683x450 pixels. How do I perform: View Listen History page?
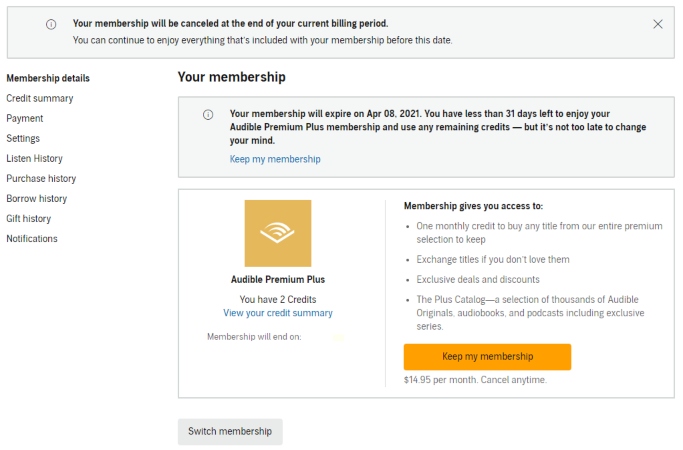pos(34,159)
